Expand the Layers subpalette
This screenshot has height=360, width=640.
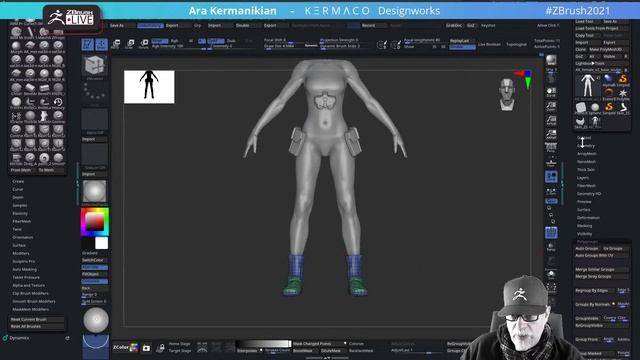point(583,178)
